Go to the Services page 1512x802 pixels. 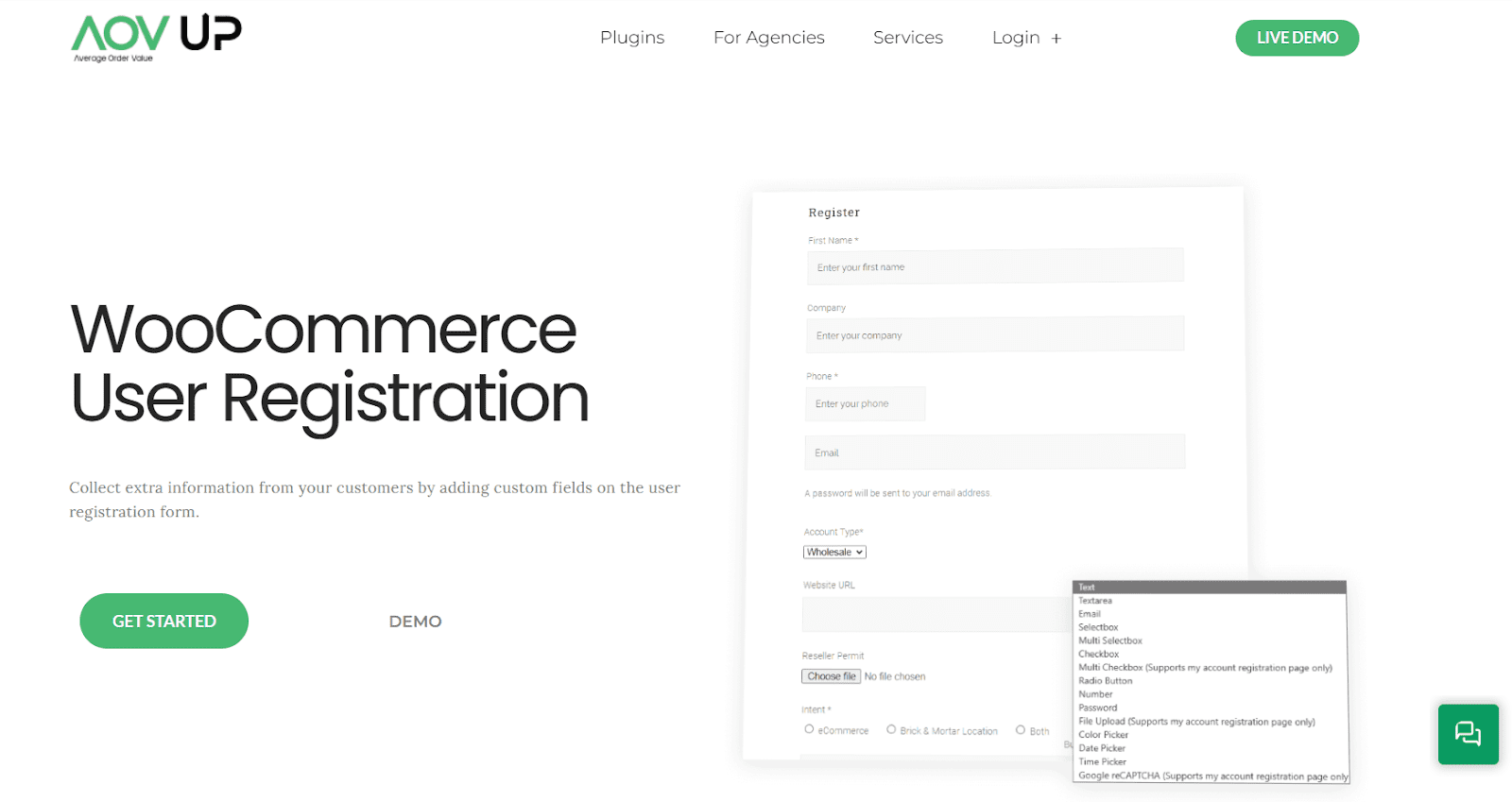[x=908, y=38]
